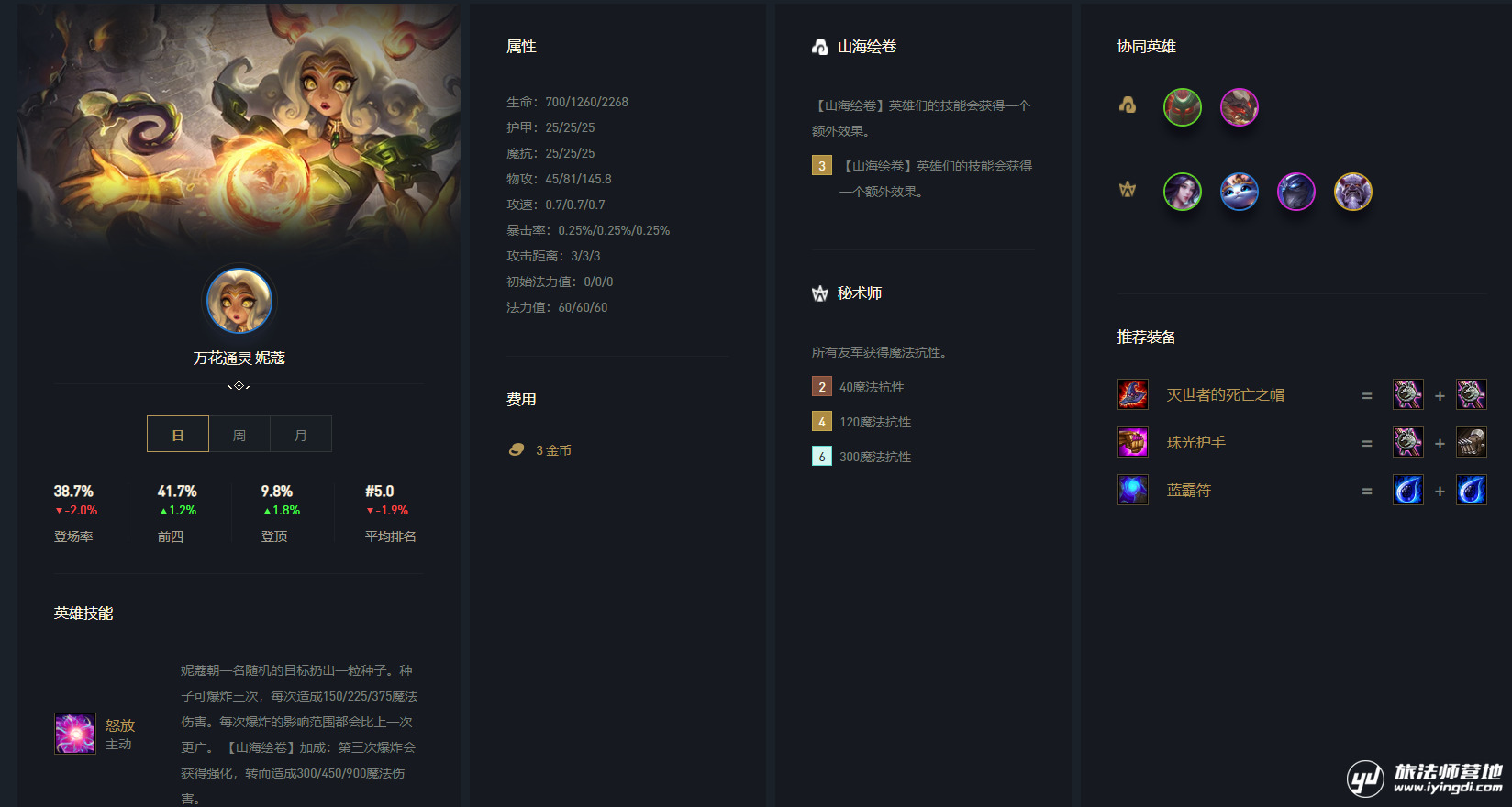Select the gold-bordered mystic hero portrait
The height and width of the screenshot is (807, 1512).
(1353, 192)
